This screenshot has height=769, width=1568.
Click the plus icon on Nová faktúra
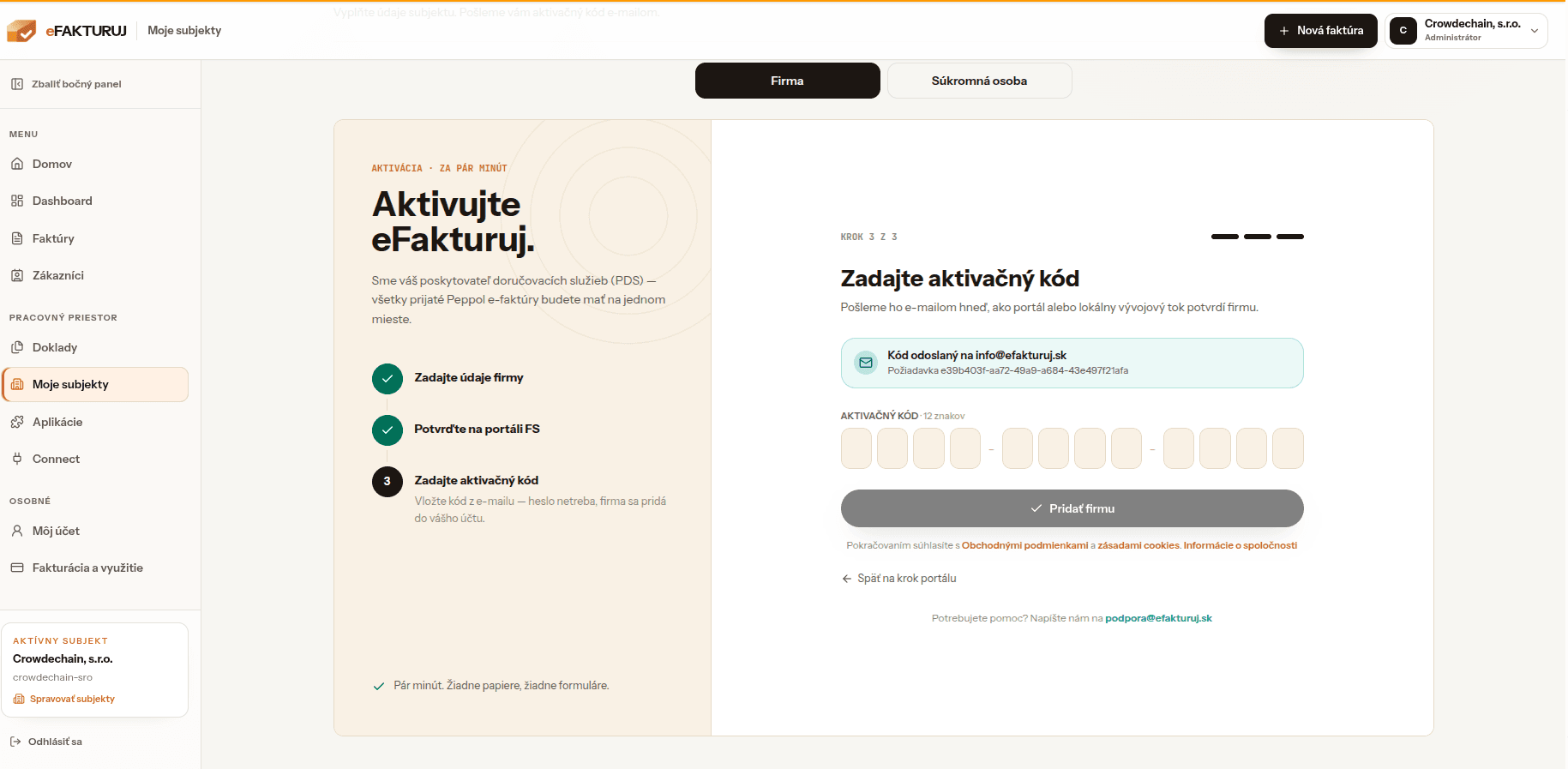click(1284, 31)
